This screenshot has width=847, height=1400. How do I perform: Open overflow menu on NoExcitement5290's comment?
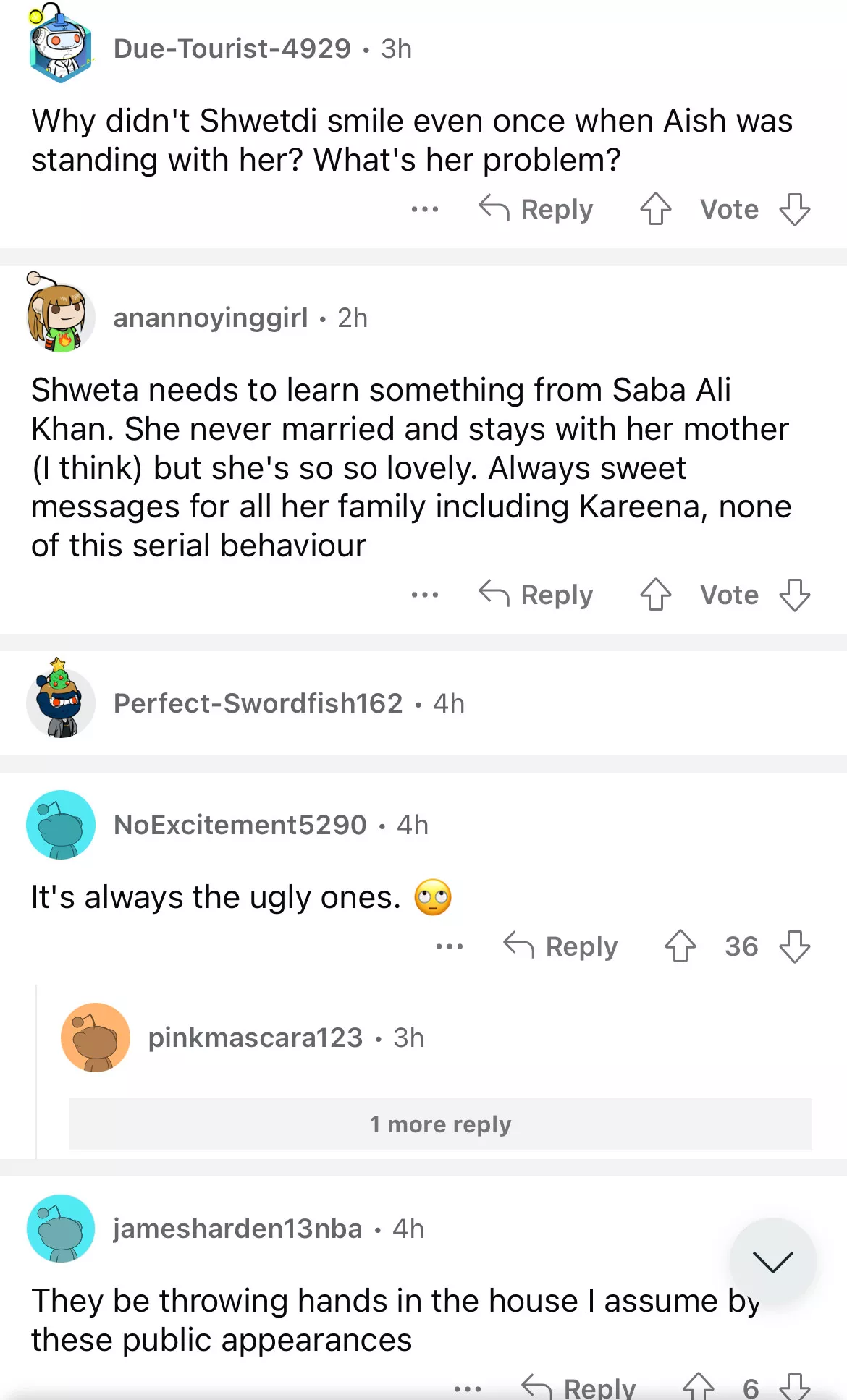450,946
